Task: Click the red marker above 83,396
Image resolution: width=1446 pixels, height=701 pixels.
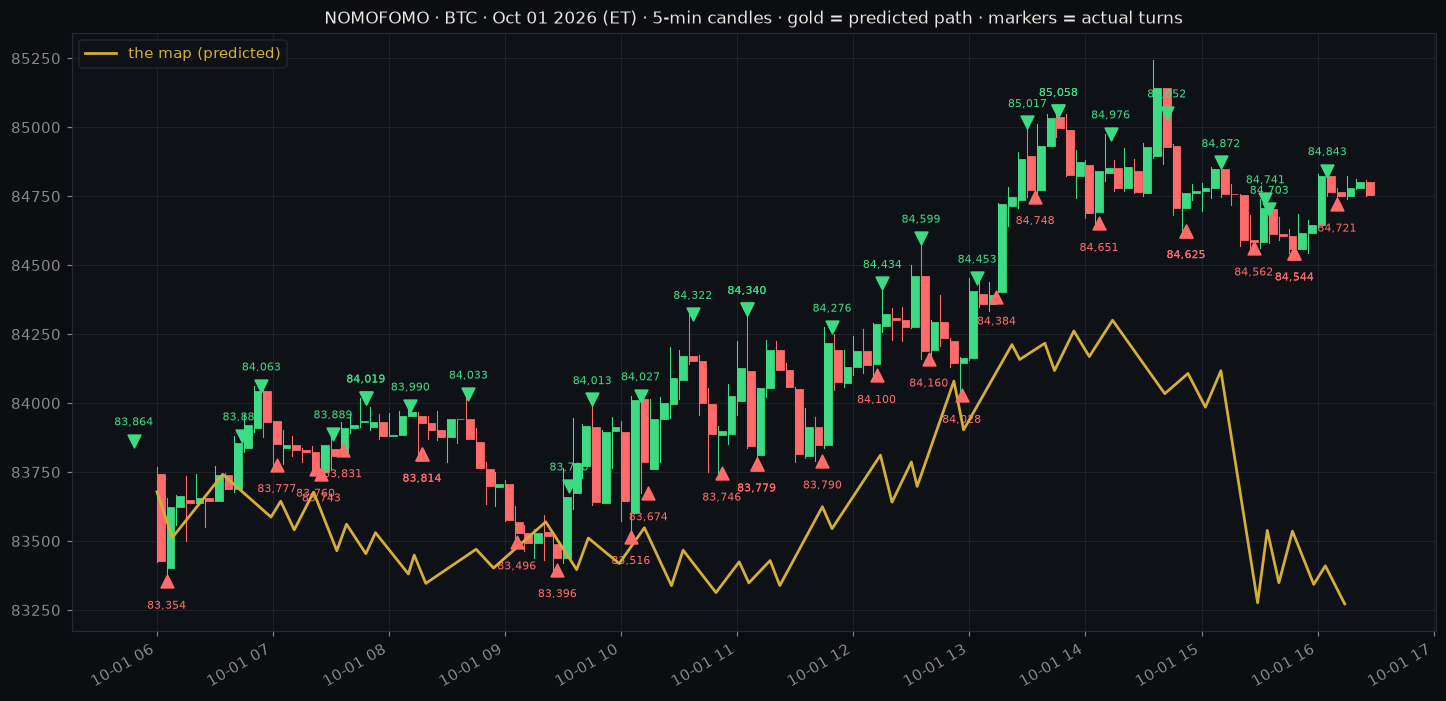Action: pyautogui.click(x=557, y=570)
